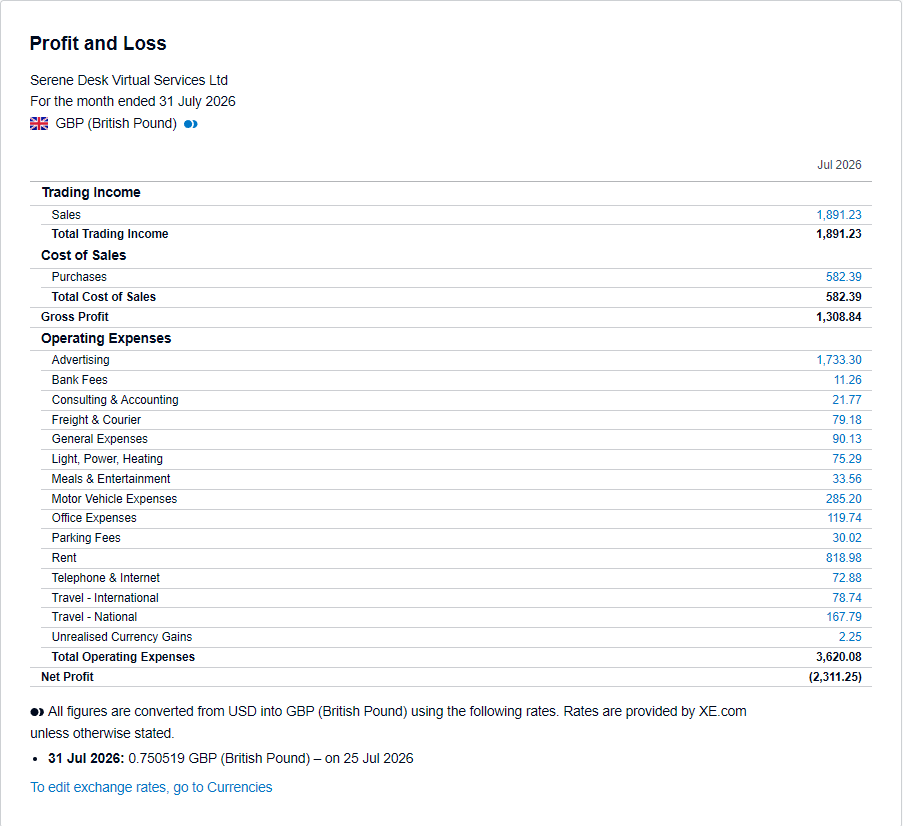
Task: Click the UK flag icon beside GBP
Action: point(39,124)
